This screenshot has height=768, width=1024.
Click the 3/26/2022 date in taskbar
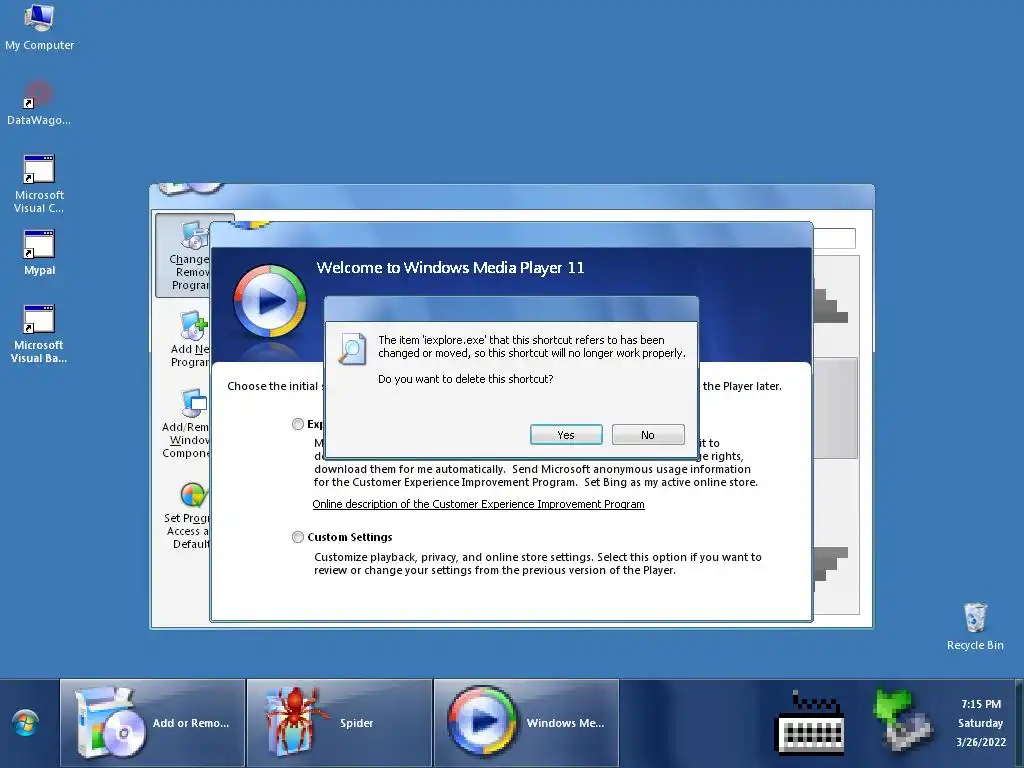pyautogui.click(x=981, y=742)
